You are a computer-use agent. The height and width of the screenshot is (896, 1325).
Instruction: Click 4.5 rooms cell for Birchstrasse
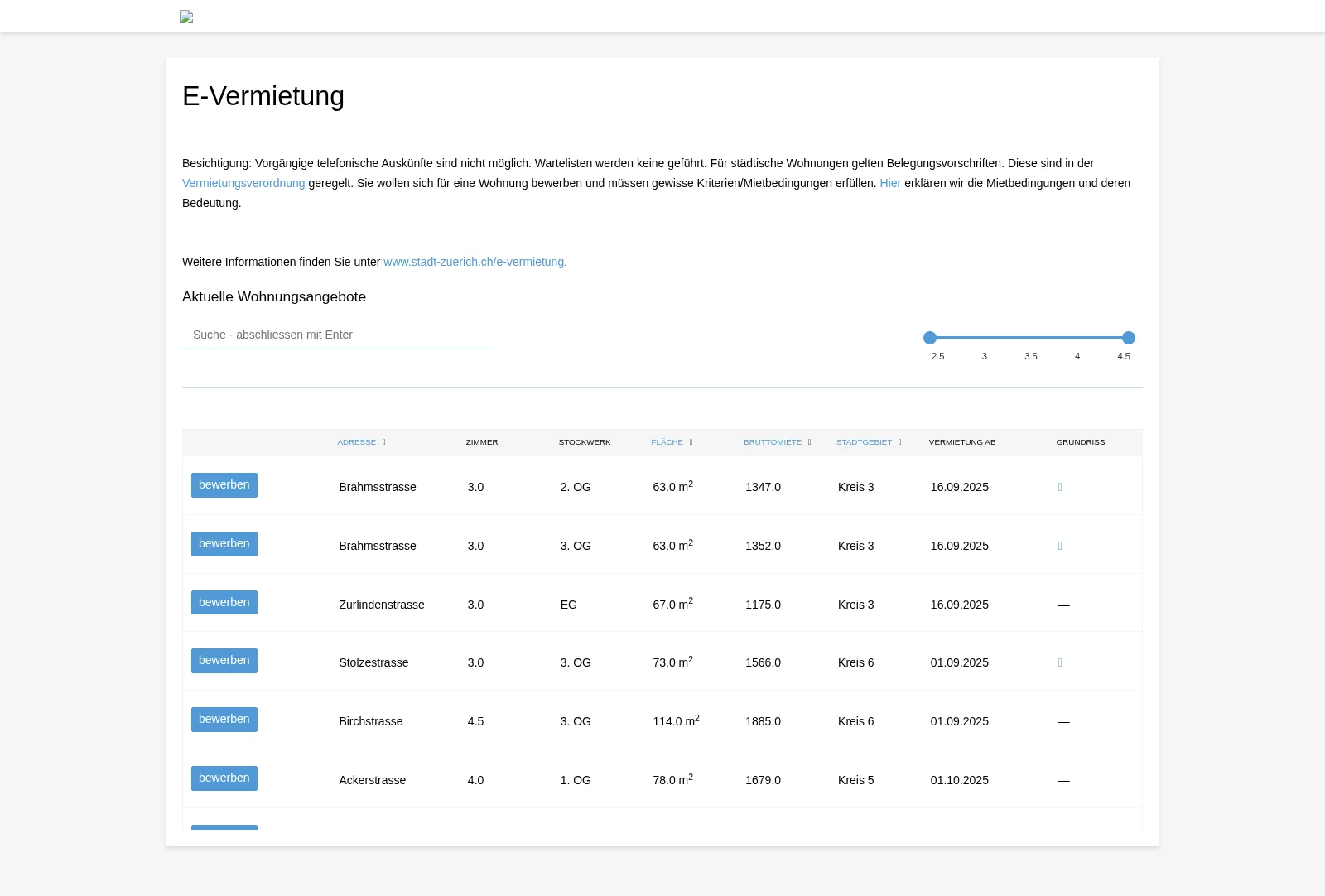[475, 721]
